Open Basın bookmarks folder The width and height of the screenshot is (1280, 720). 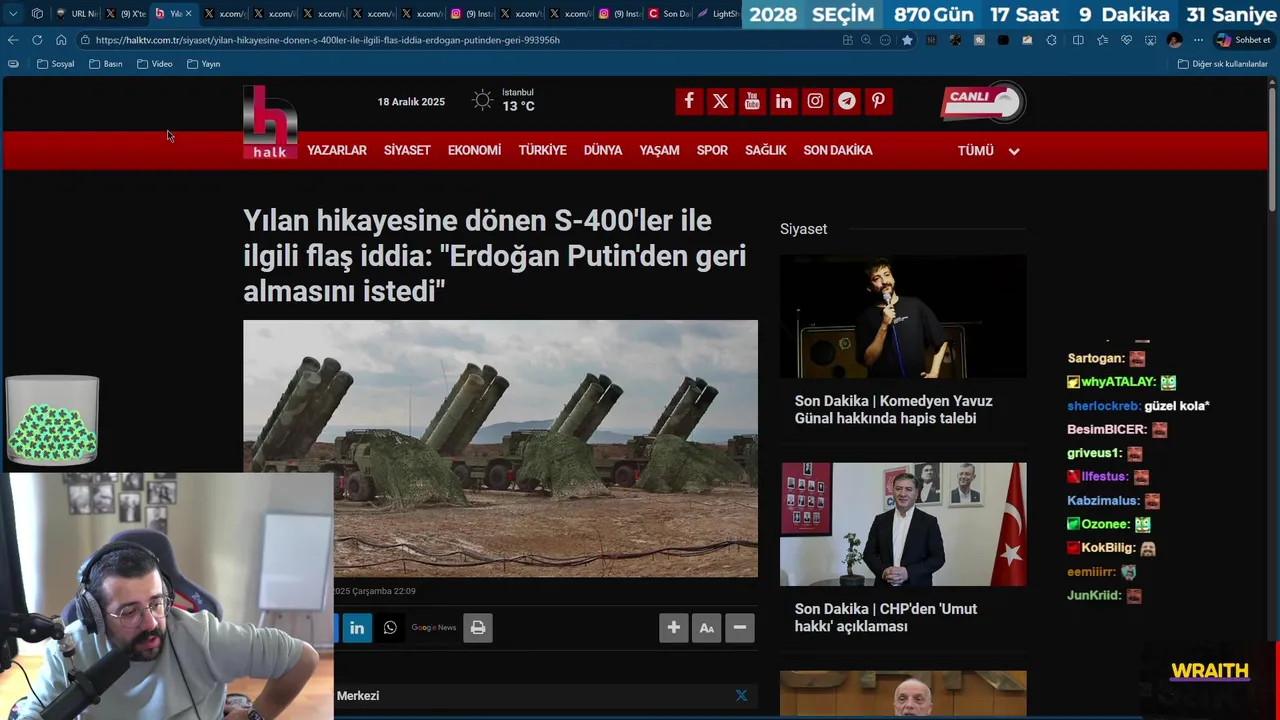(x=106, y=64)
